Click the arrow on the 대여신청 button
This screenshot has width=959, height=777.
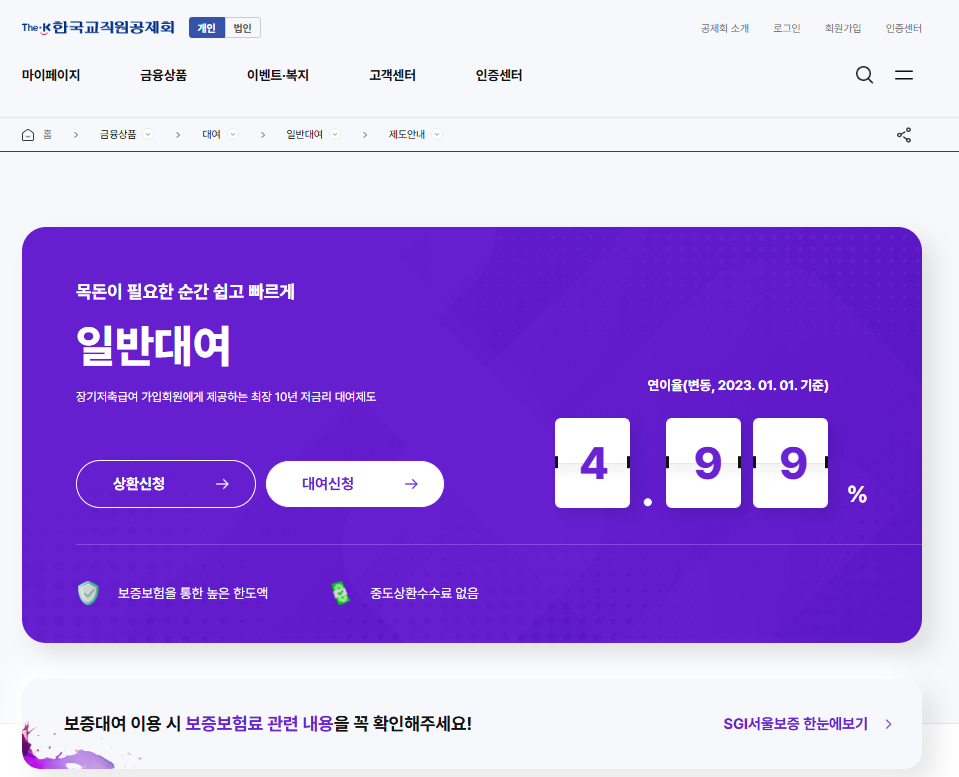[x=411, y=484]
